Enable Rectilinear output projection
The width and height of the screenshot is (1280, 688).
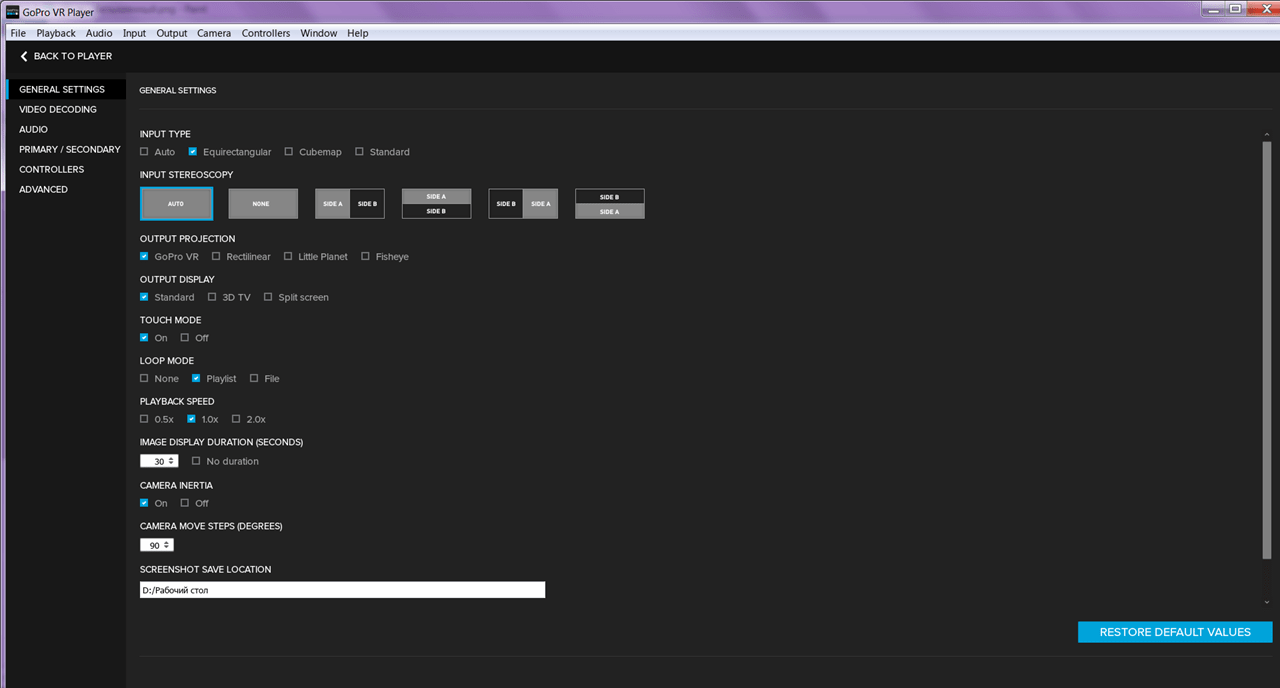click(216, 257)
